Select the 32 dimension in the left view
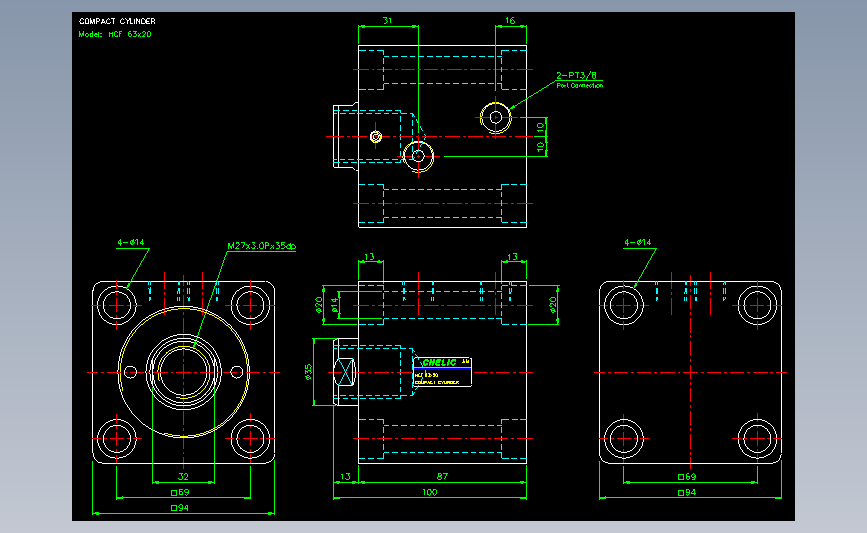The height and width of the screenshot is (533, 867). (183, 477)
